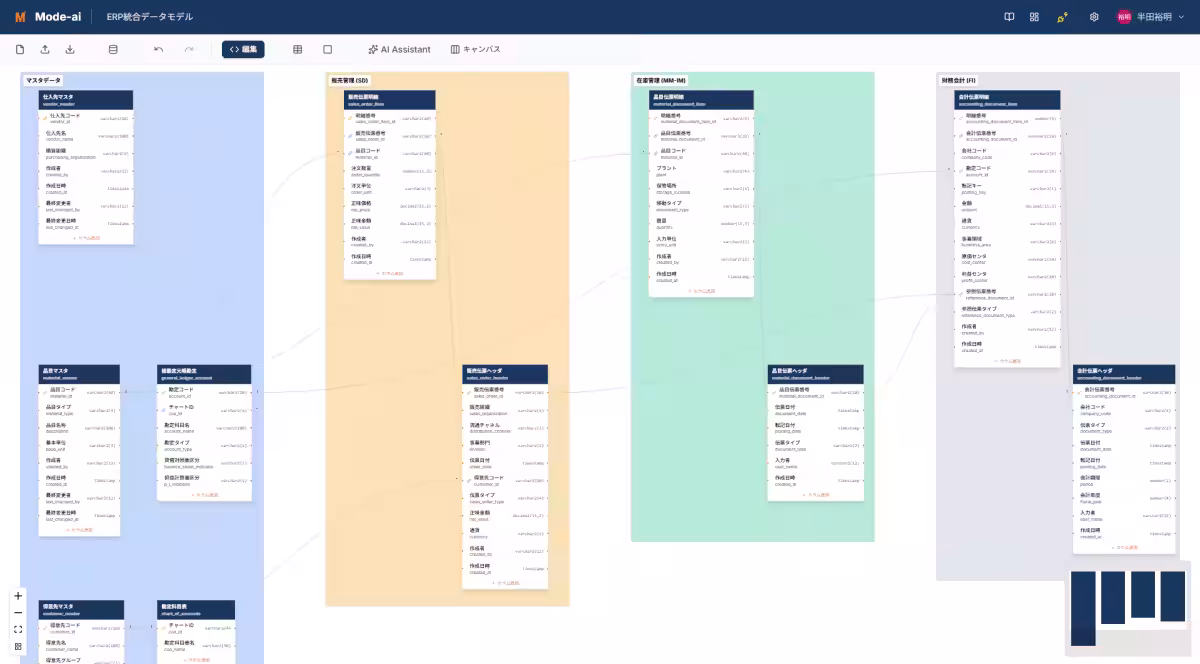Image resolution: width=1200 pixels, height=664 pixels.
Task: Open the apps grid menu in header
Action: (1034, 17)
